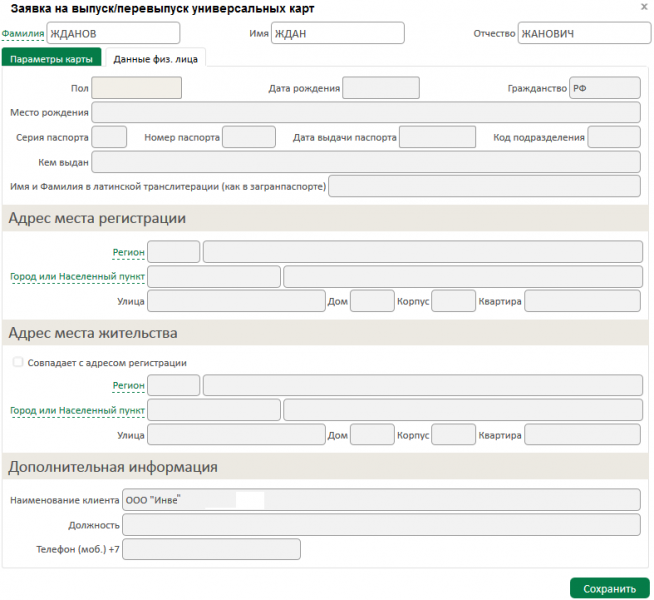
Task: Click the Телефон (моб.) +7 field
Action: (211, 549)
